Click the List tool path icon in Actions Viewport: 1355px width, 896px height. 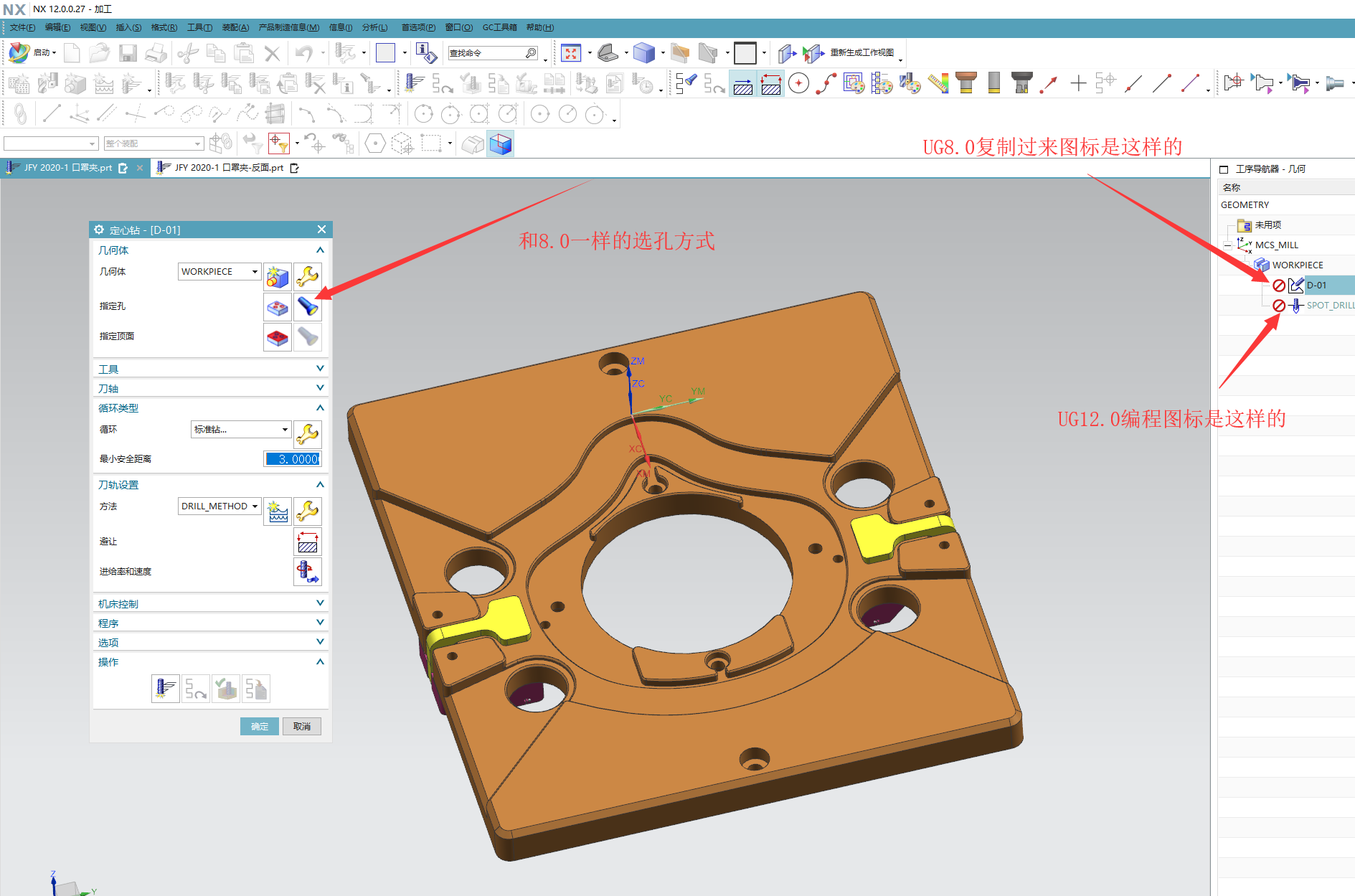[x=256, y=689]
